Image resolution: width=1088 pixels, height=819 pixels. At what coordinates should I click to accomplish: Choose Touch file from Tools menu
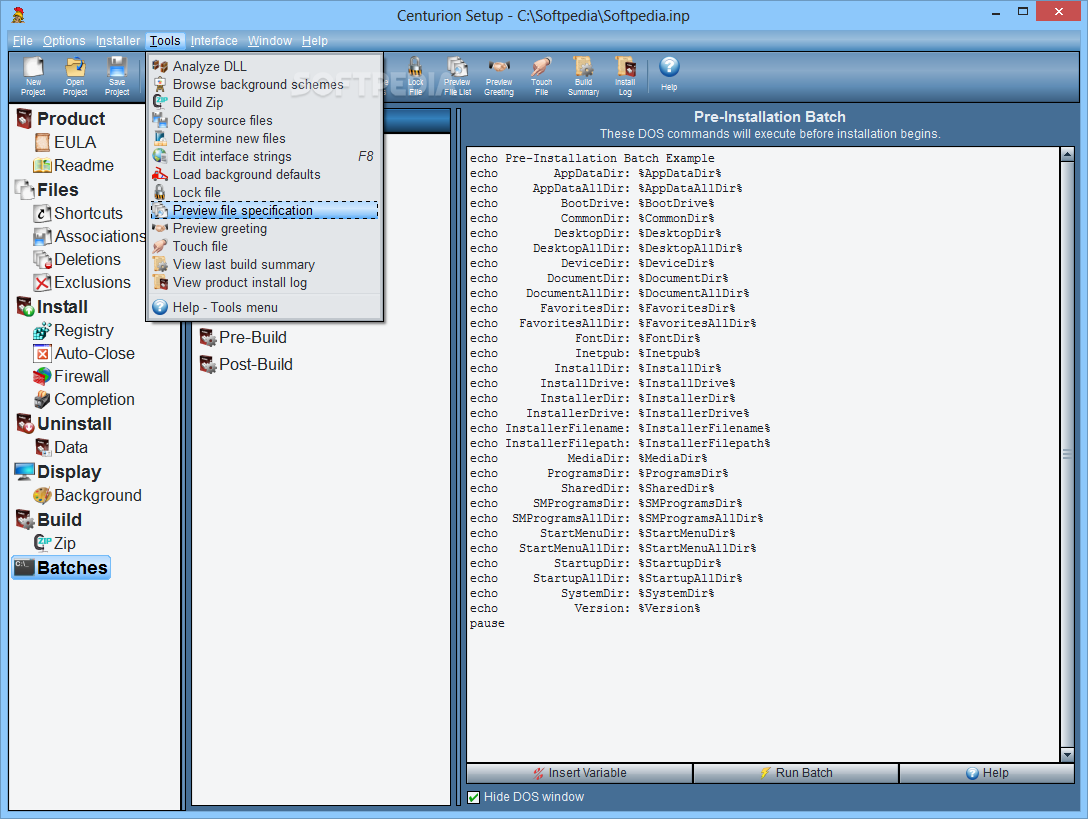pos(264,246)
